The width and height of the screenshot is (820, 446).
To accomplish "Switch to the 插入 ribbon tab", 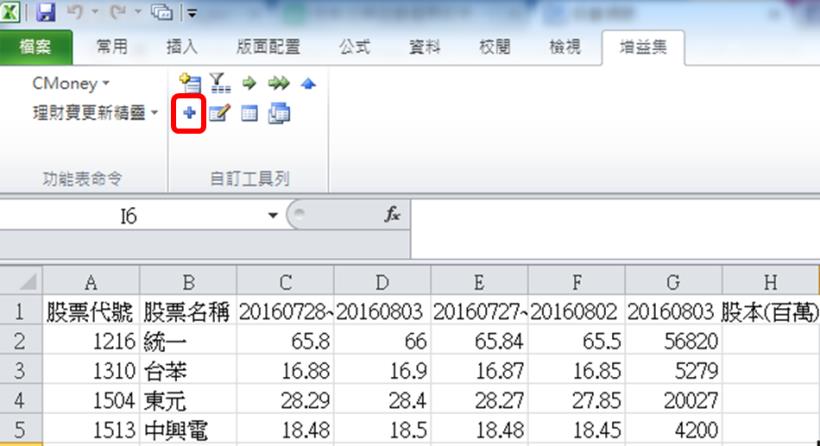I will [x=181, y=47].
